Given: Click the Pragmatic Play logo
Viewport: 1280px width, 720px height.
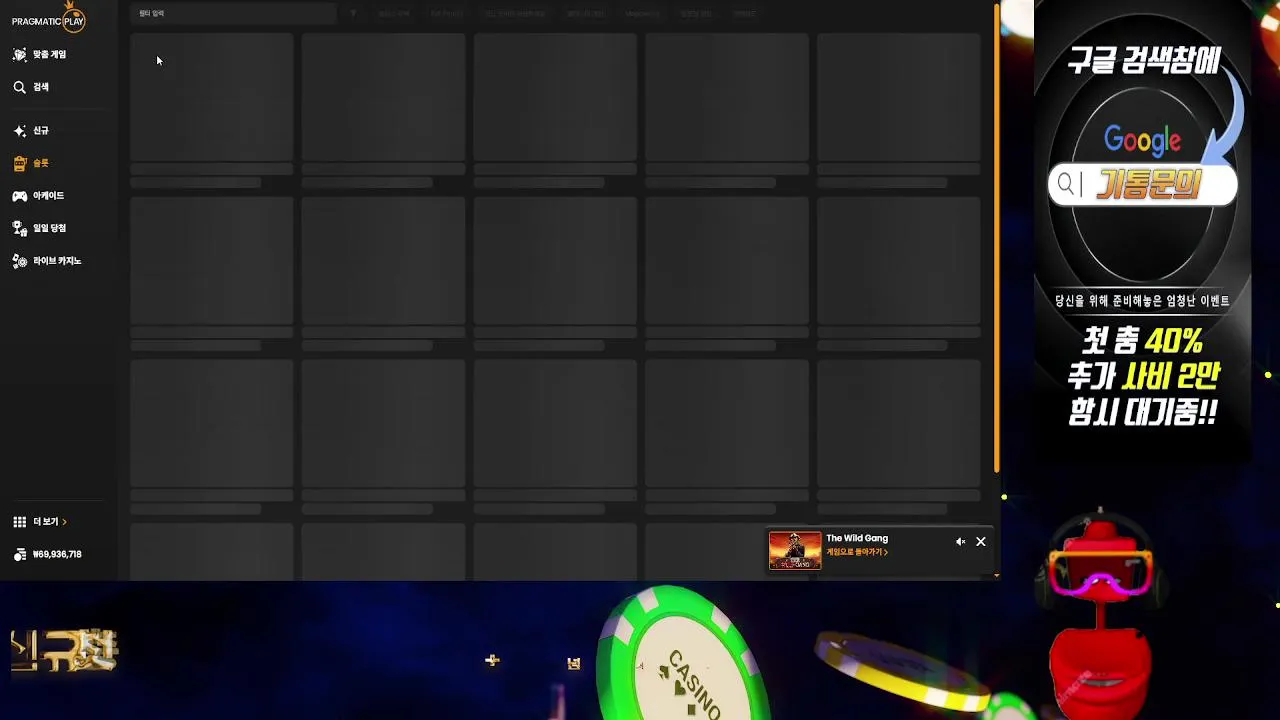Looking at the screenshot, I should point(48,17).
